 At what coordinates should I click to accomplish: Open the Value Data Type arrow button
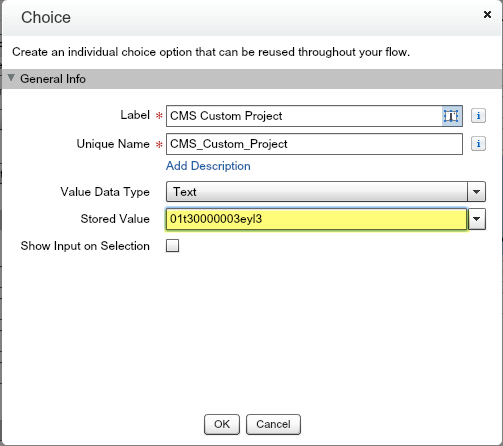pyautogui.click(x=476, y=192)
